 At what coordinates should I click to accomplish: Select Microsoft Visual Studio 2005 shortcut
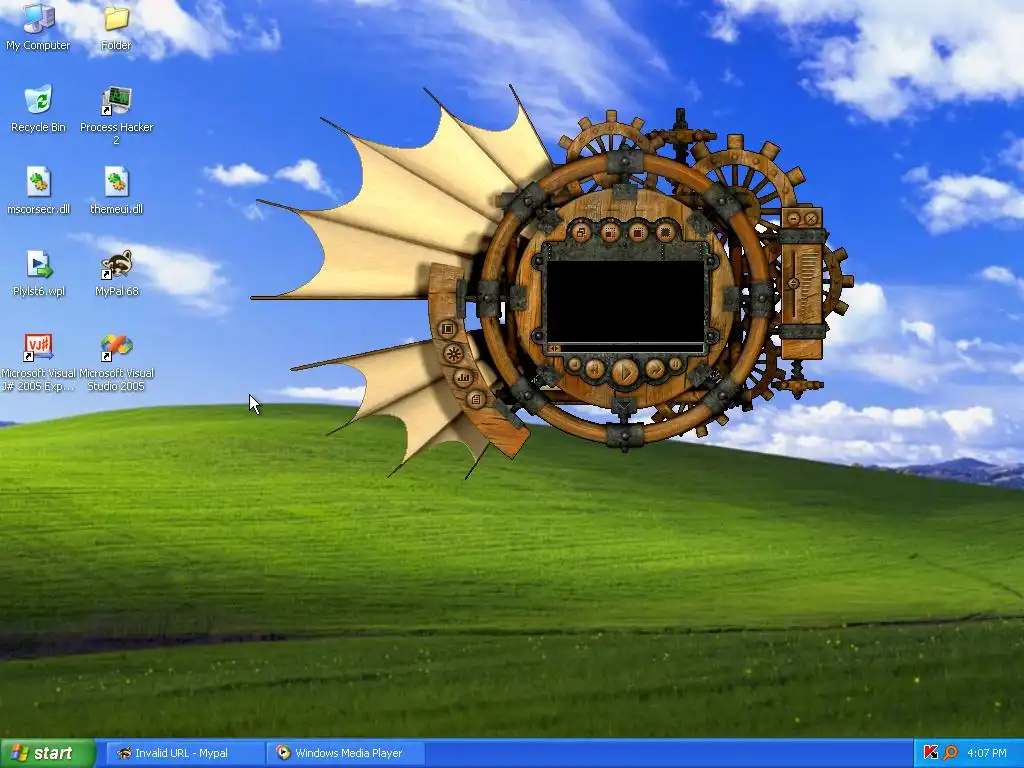[x=116, y=362]
